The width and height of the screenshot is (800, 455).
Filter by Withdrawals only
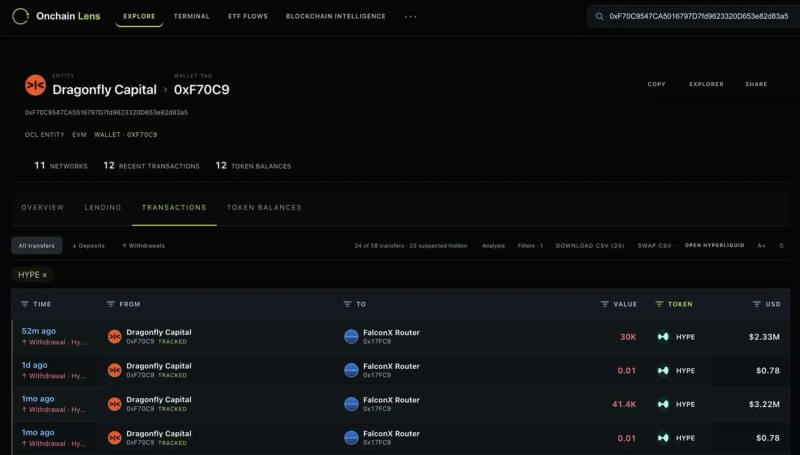pos(143,246)
